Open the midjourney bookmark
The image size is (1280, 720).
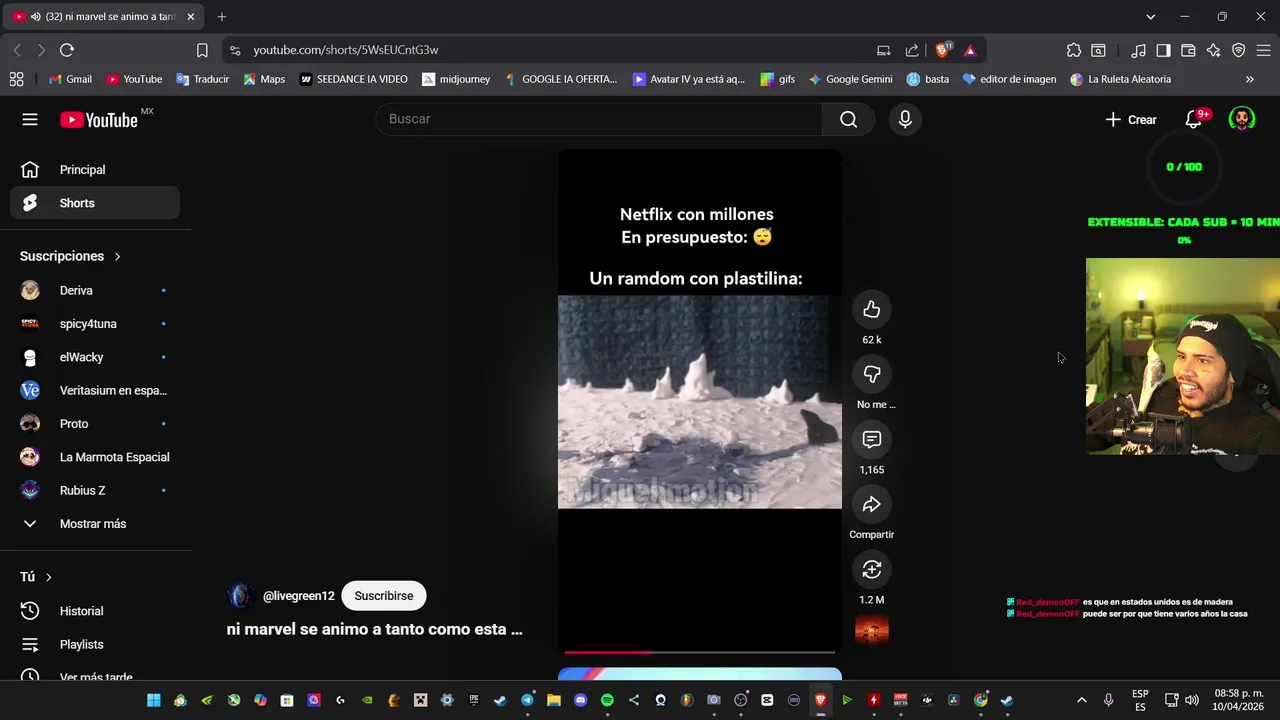[x=456, y=79]
